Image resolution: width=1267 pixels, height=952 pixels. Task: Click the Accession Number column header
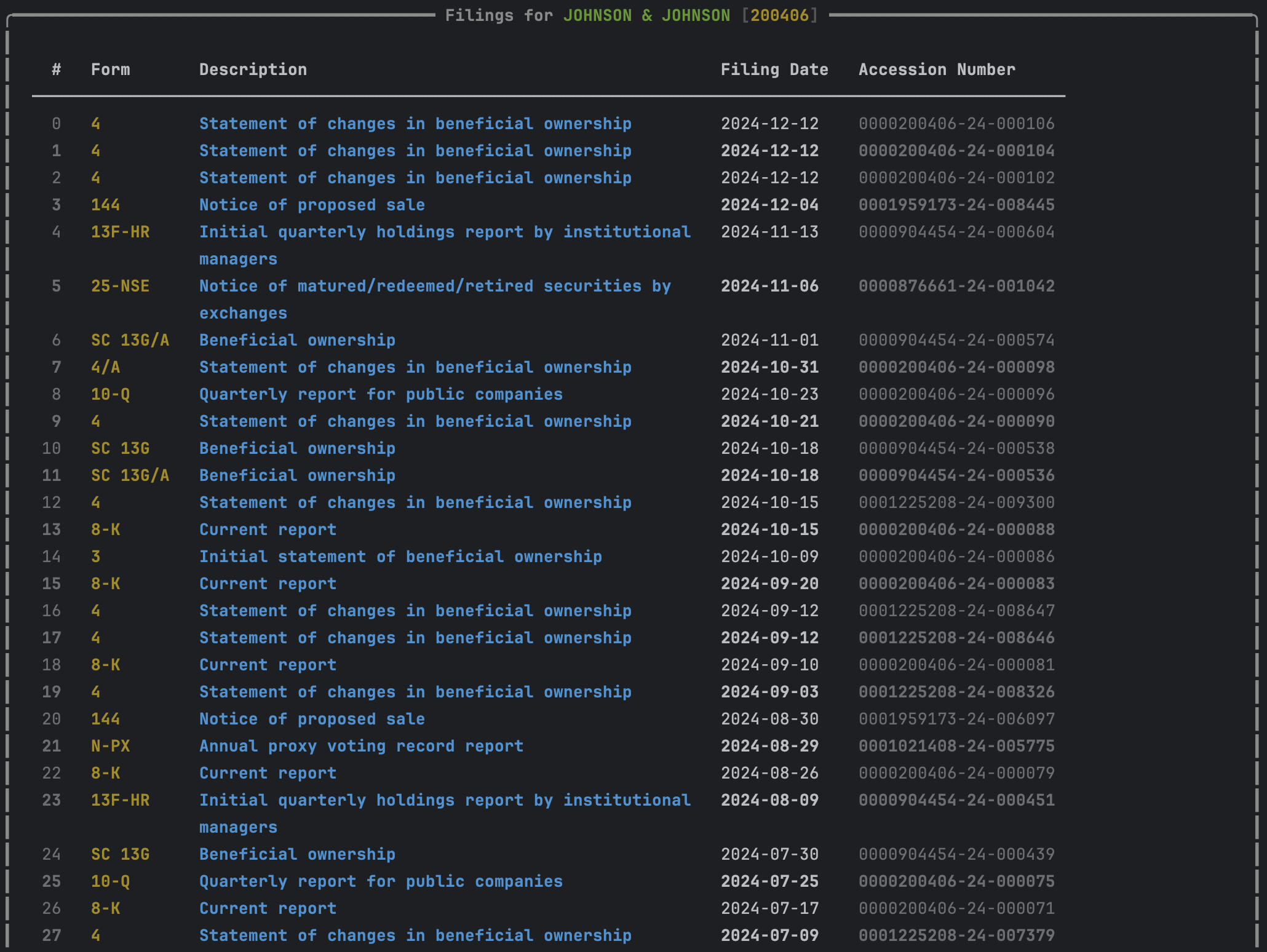(936, 69)
